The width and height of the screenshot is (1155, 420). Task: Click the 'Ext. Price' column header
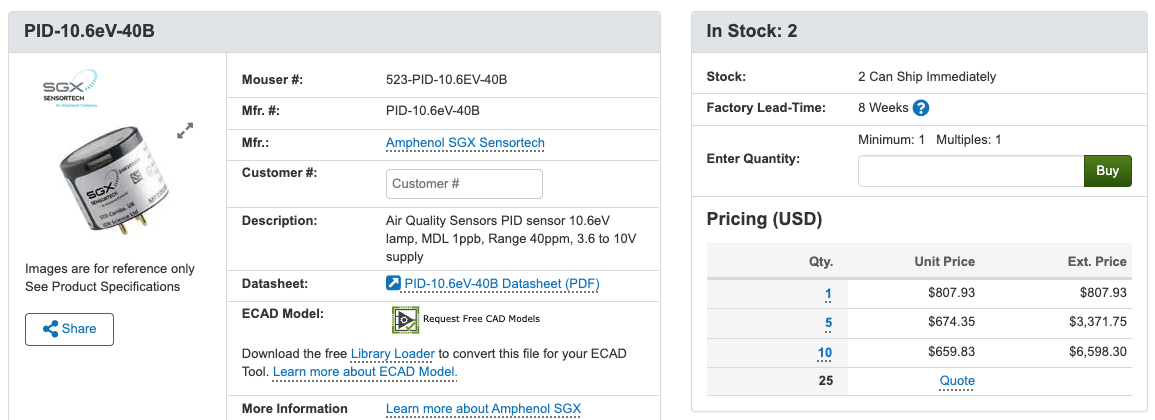(1097, 262)
